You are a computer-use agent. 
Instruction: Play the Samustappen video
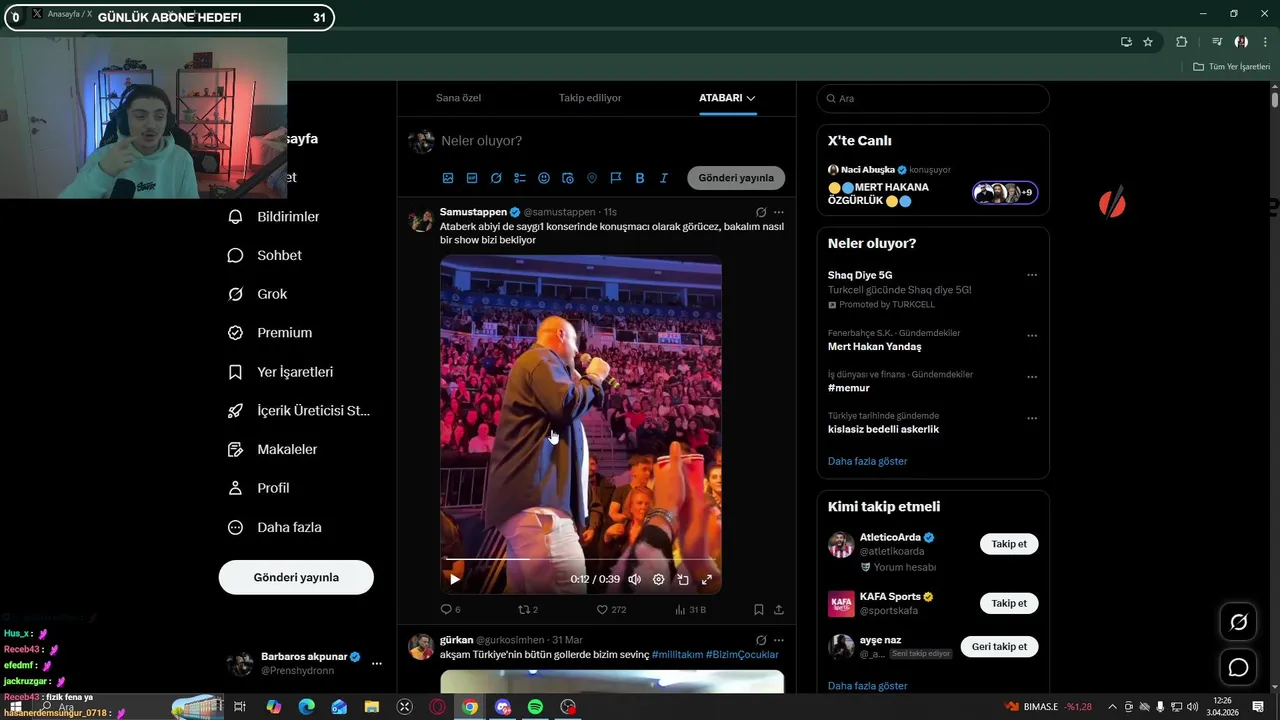click(455, 579)
